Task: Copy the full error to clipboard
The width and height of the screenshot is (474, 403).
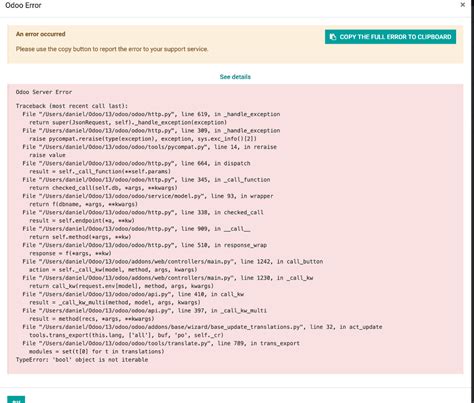Action: pyautogui.click(x=390, y=37)
